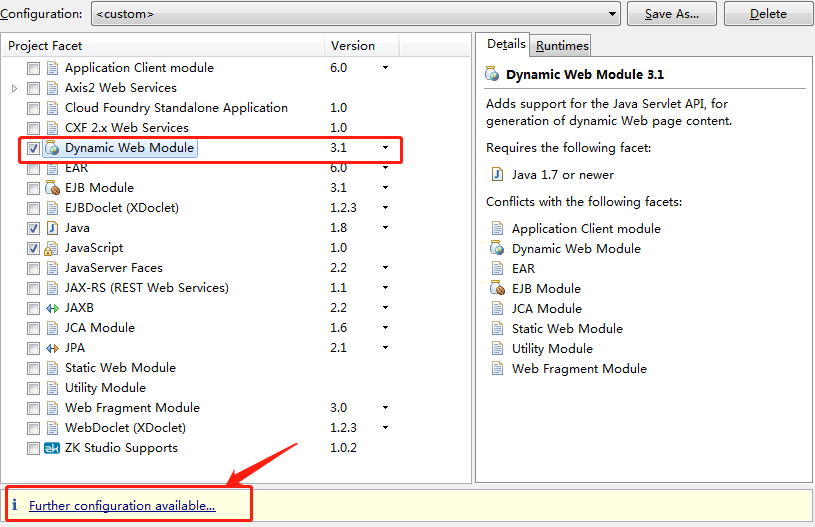Click the Project Facet column header
This screenshot has width=815, height=527.
[164, 46]
